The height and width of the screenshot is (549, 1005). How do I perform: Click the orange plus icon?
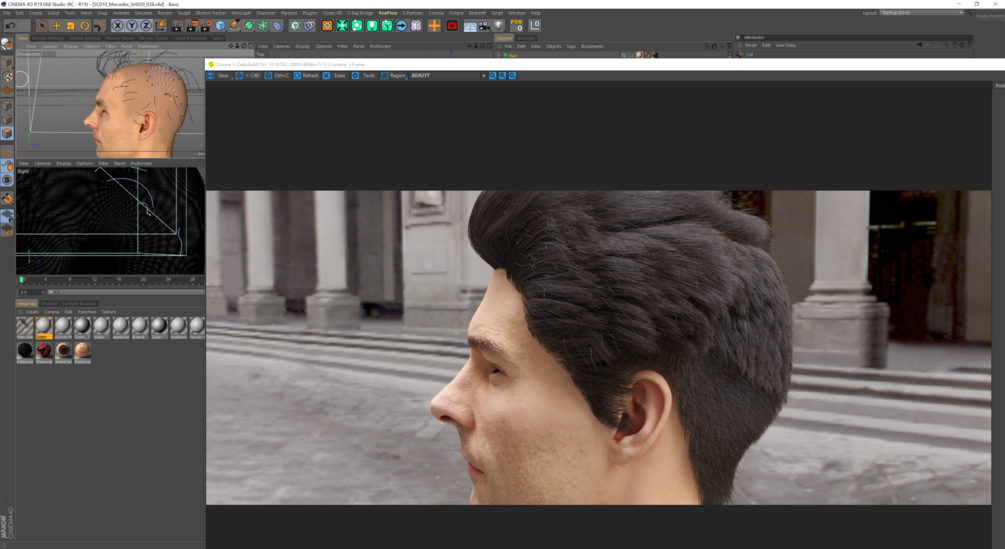[x=434, y=26]
